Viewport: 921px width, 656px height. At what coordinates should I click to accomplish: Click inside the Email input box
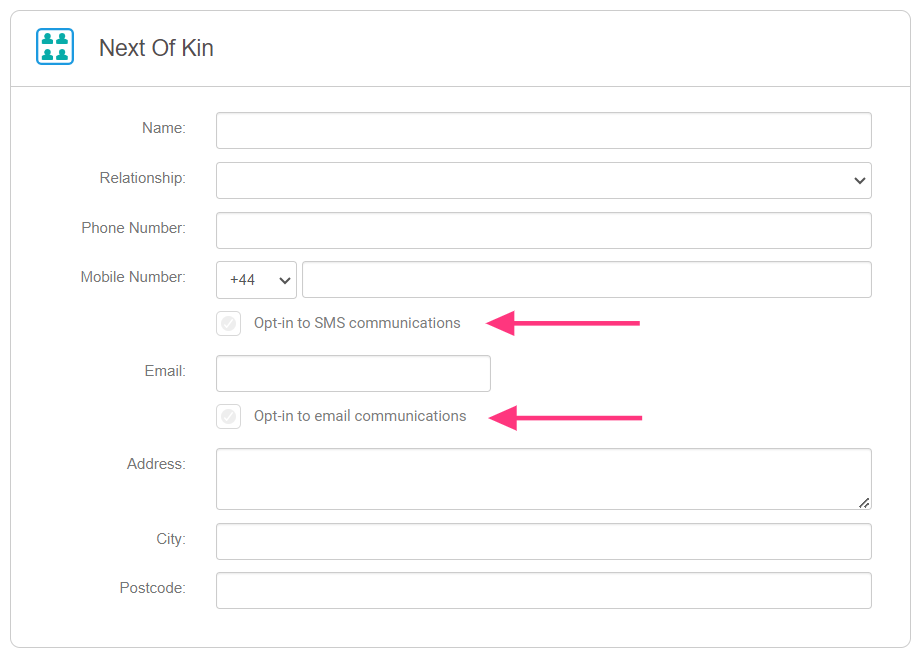pyautogui.click(x=353, y=374)
